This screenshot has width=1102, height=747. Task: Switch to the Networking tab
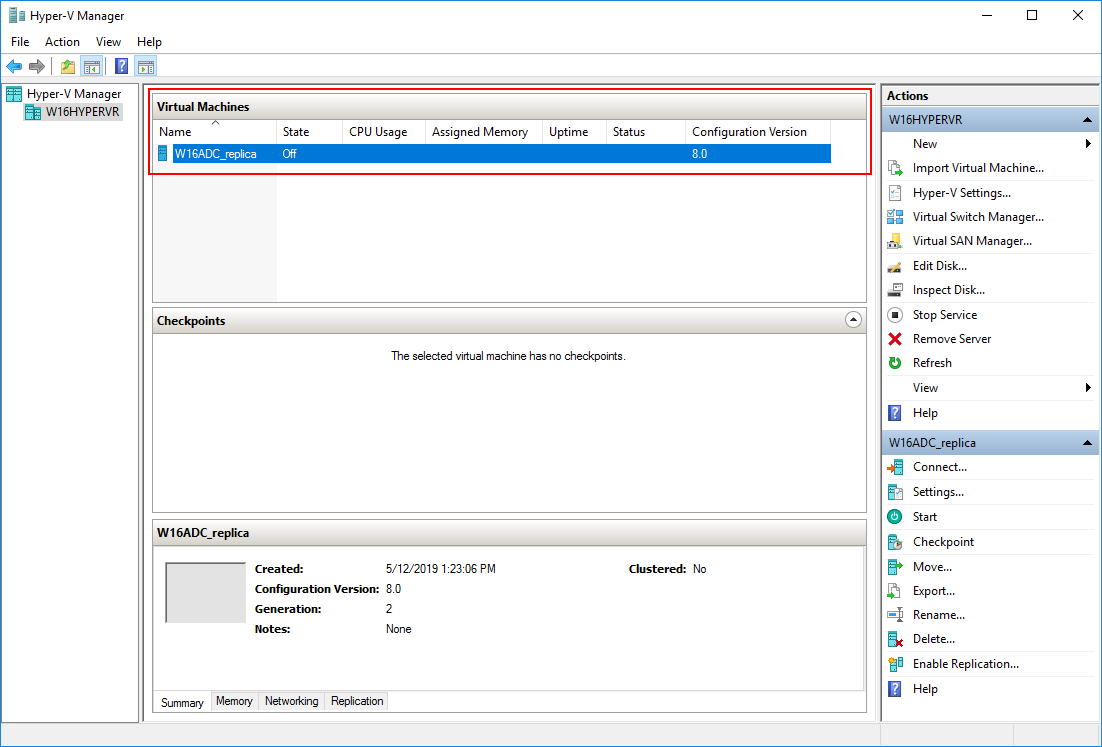coord(292,701)
